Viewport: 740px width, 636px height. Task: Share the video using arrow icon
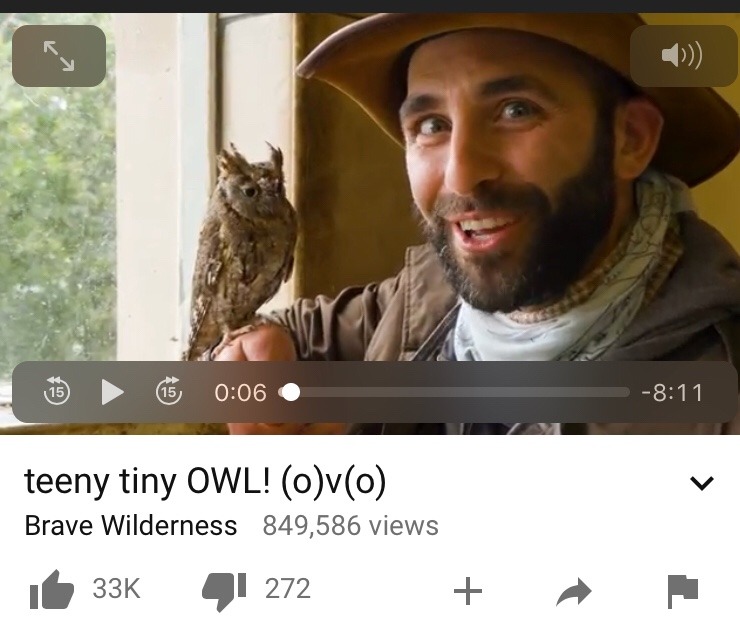coord(574,591)
